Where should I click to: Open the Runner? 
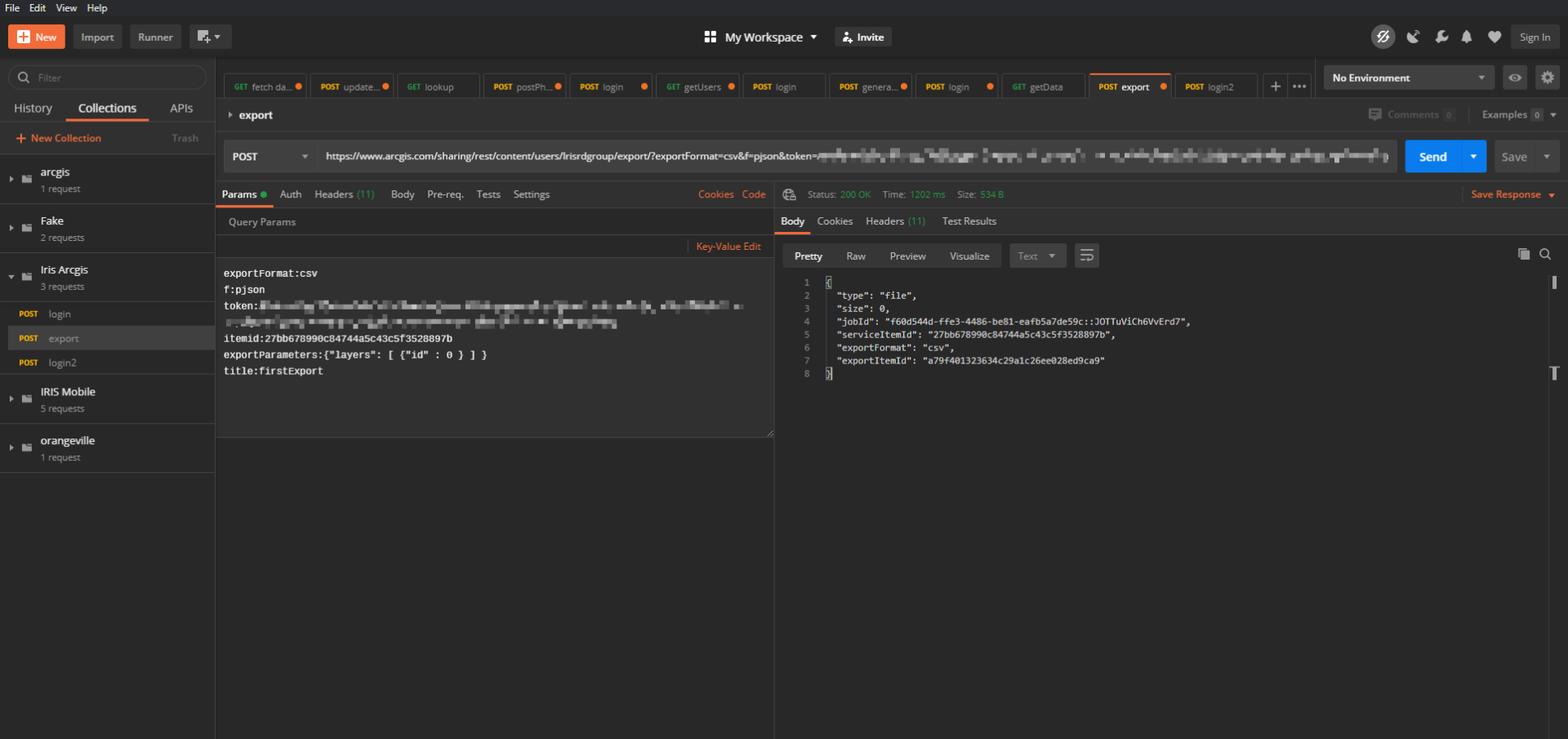[x=155, y=37]
